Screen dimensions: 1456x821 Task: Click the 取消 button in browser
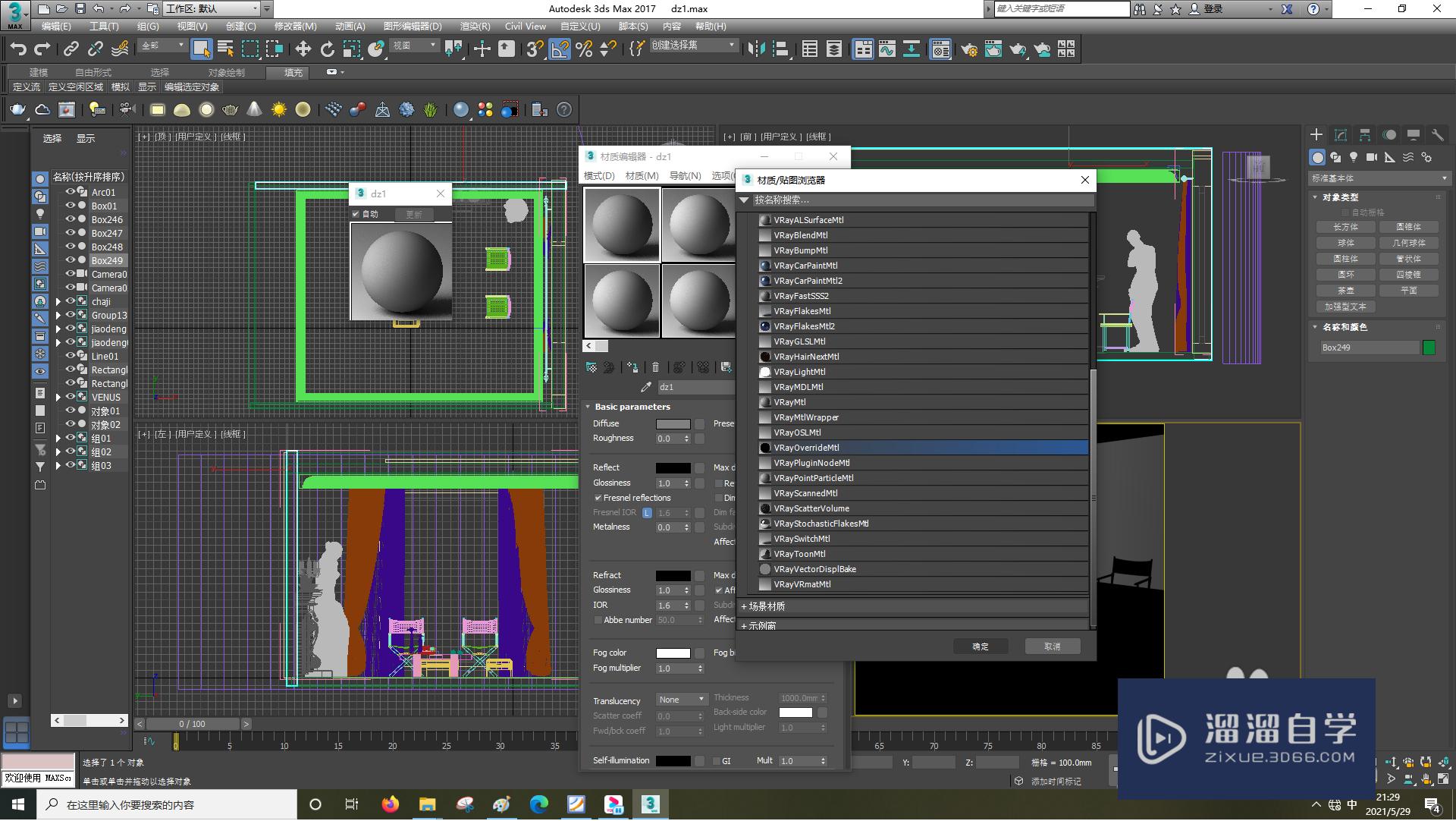coord(1052,646)
